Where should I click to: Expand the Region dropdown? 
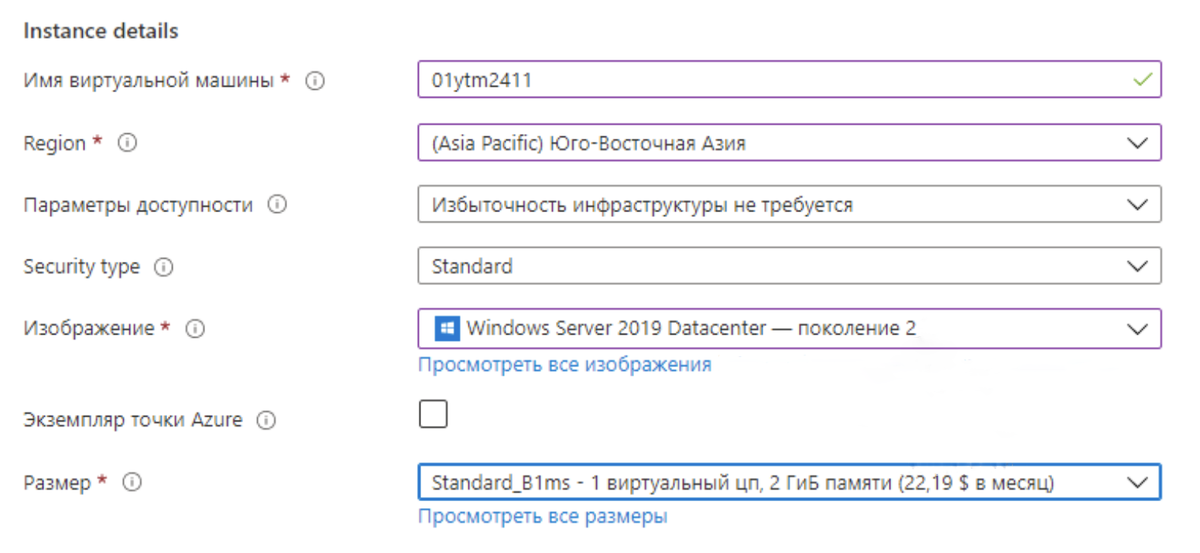coord(789,143)
